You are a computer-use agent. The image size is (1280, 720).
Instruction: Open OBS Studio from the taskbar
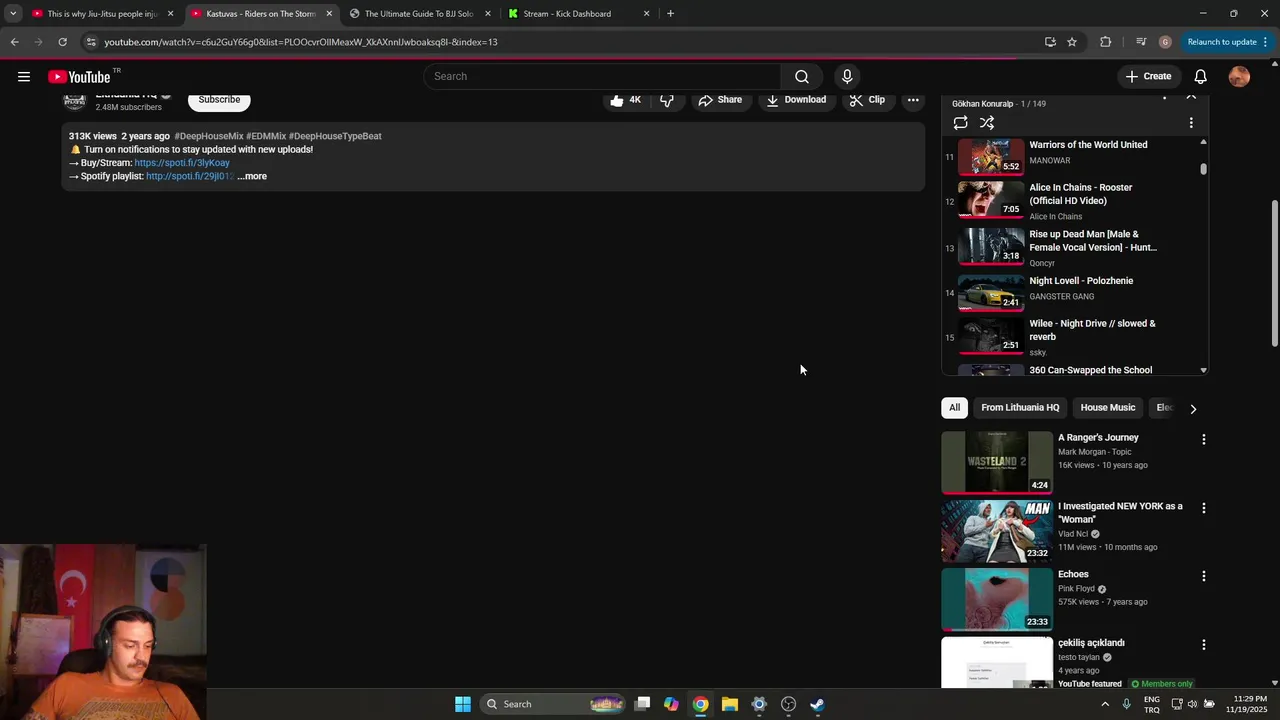(x=788, y=704)
